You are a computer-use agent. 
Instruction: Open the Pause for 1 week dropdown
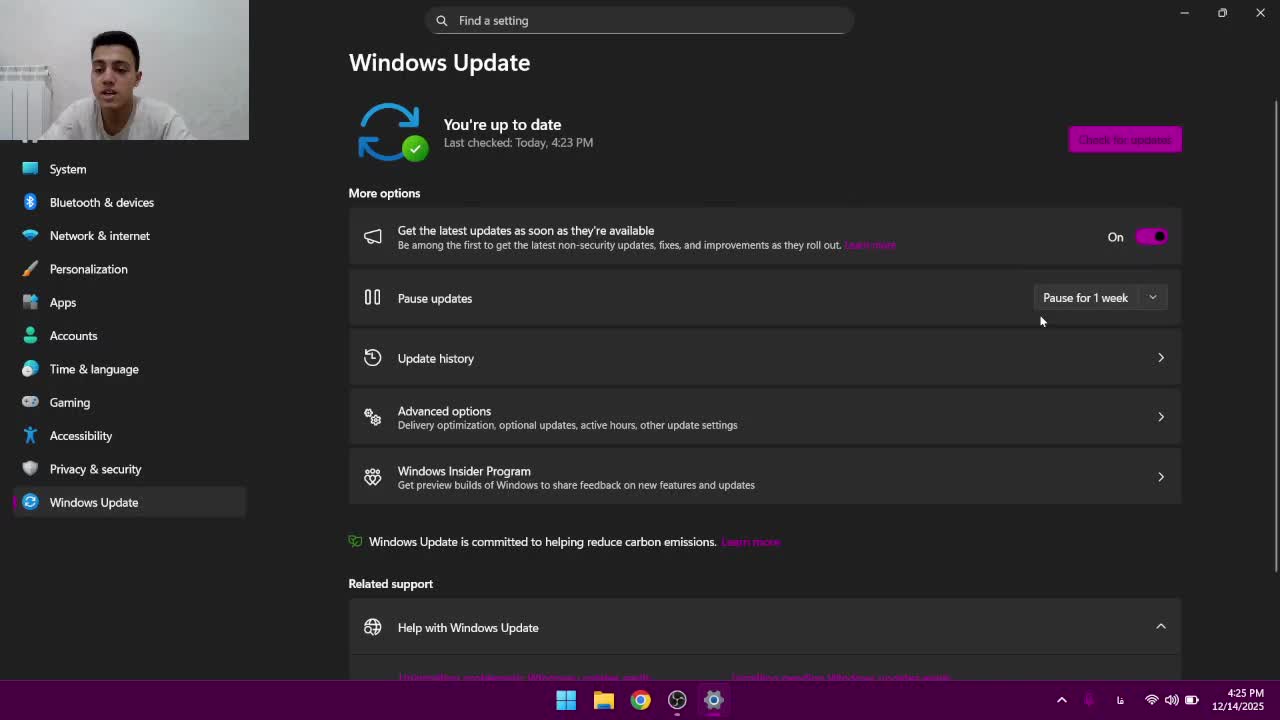click(x=1153, y=298)
